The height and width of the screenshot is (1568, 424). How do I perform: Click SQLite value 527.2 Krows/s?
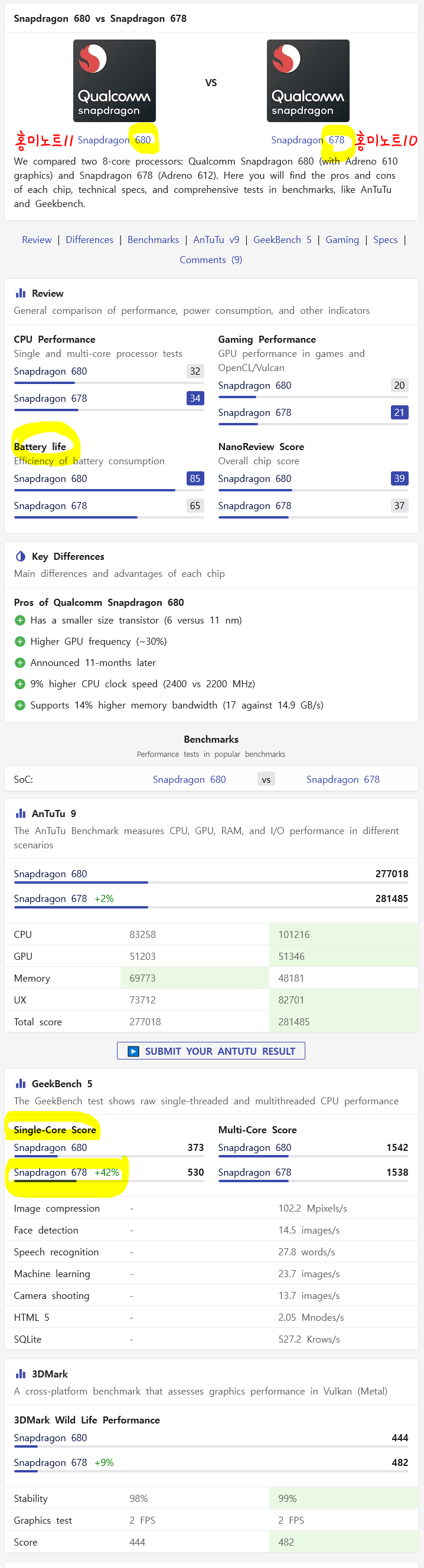point(309,1340)
